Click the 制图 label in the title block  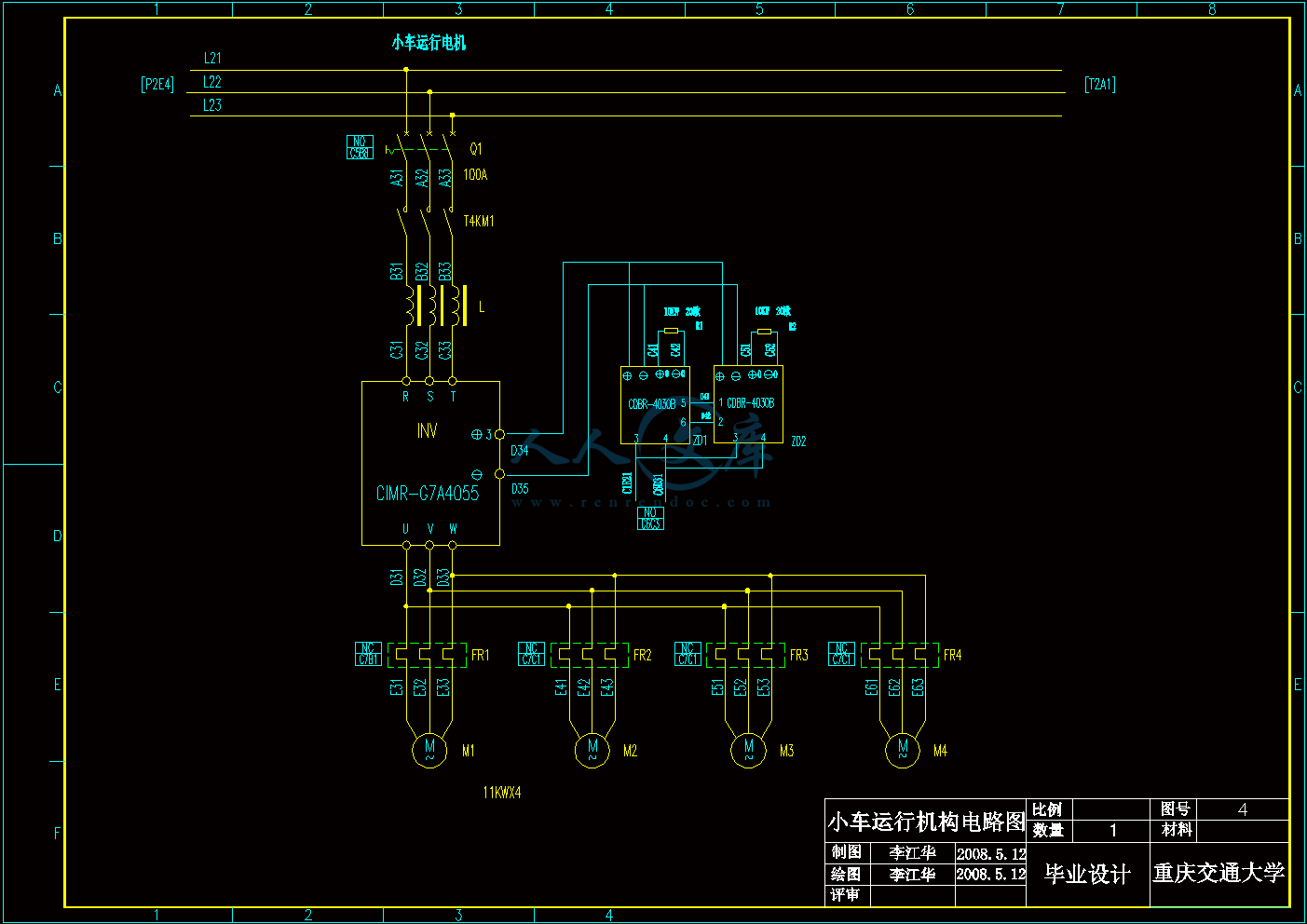pos(846,851)
